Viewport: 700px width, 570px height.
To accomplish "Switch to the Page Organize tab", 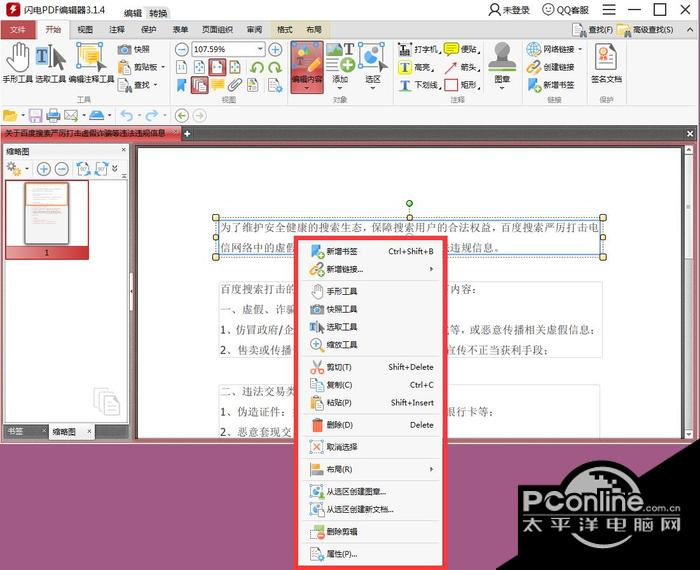I will tap(217, 30).
